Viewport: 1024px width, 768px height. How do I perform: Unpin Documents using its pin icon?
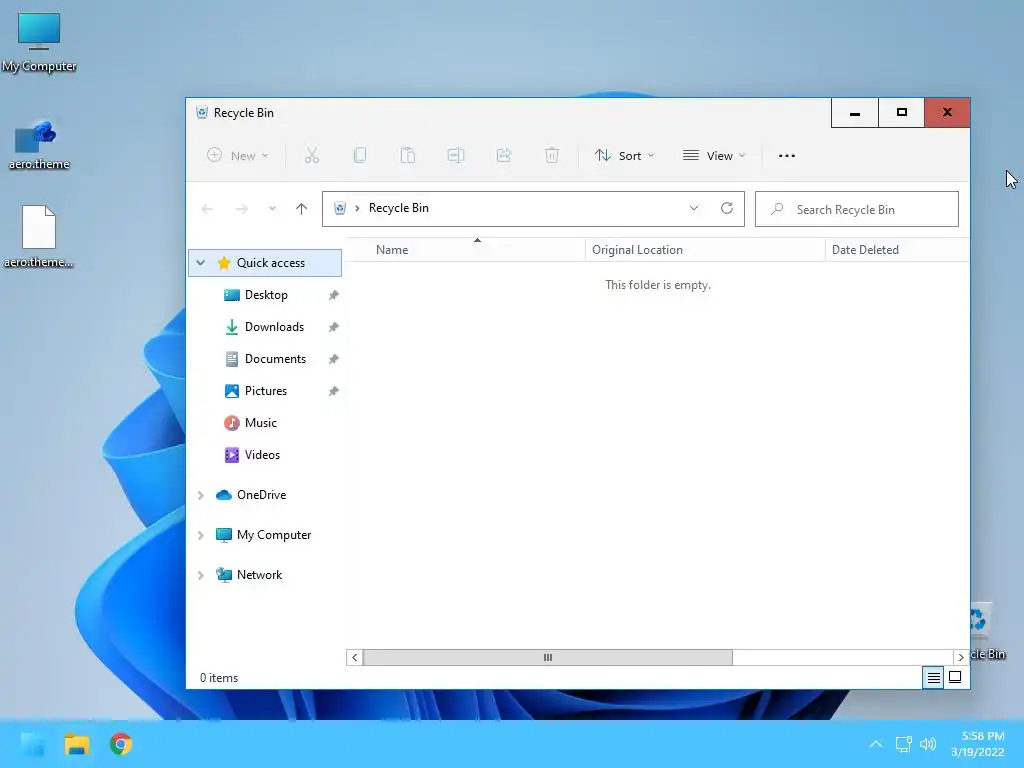334,359
